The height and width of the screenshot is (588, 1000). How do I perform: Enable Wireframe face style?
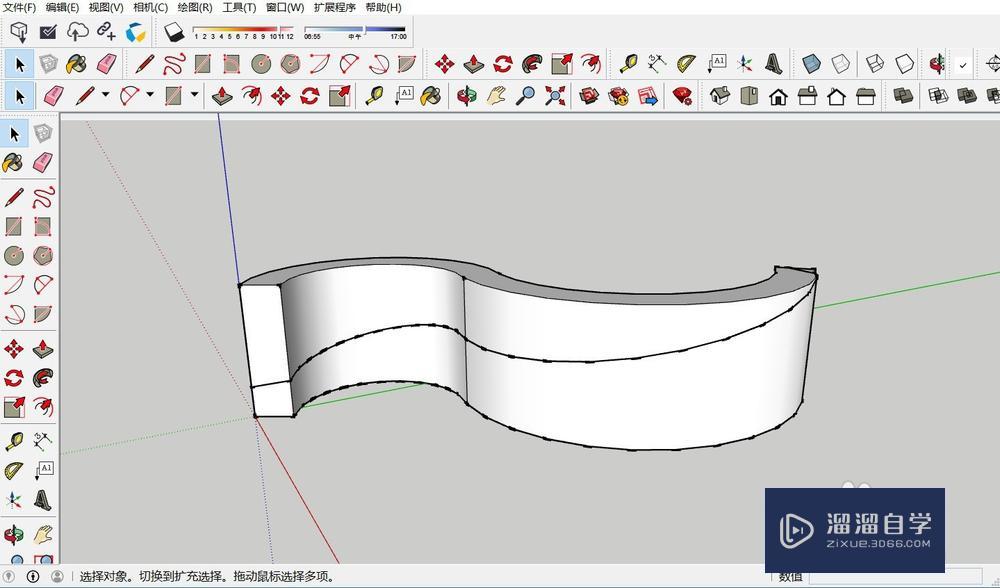[875, 64]
